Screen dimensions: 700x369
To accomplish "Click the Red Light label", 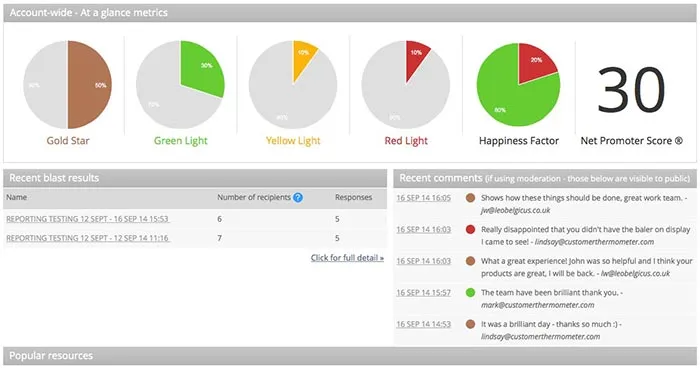I will 406,141.
